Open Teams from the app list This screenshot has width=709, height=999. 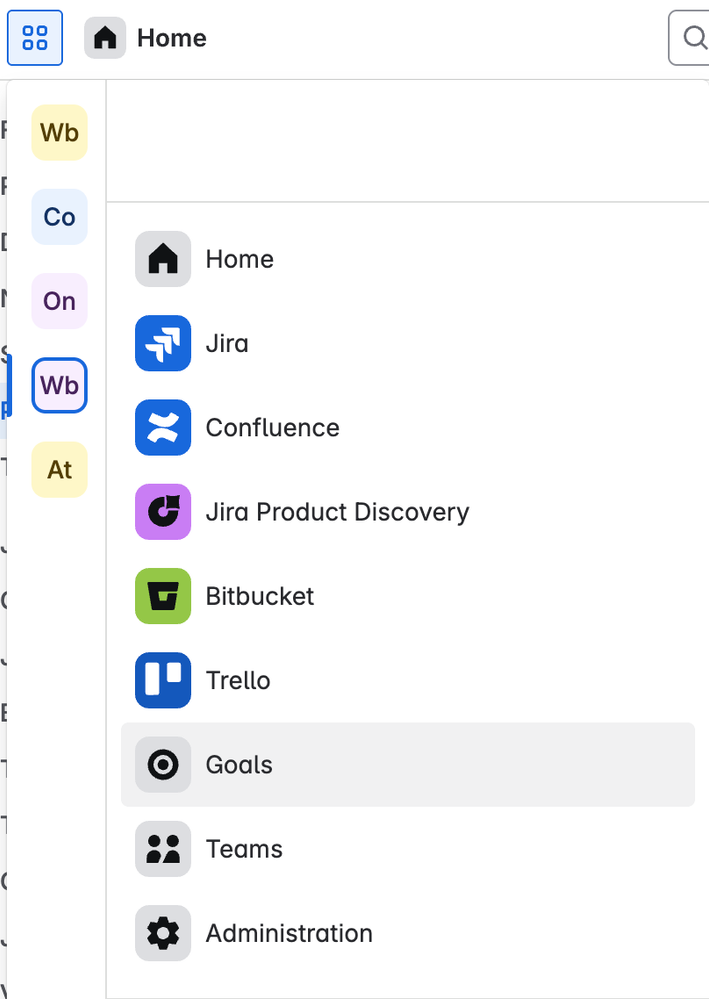pyautogui.click(x=408, y=849)
